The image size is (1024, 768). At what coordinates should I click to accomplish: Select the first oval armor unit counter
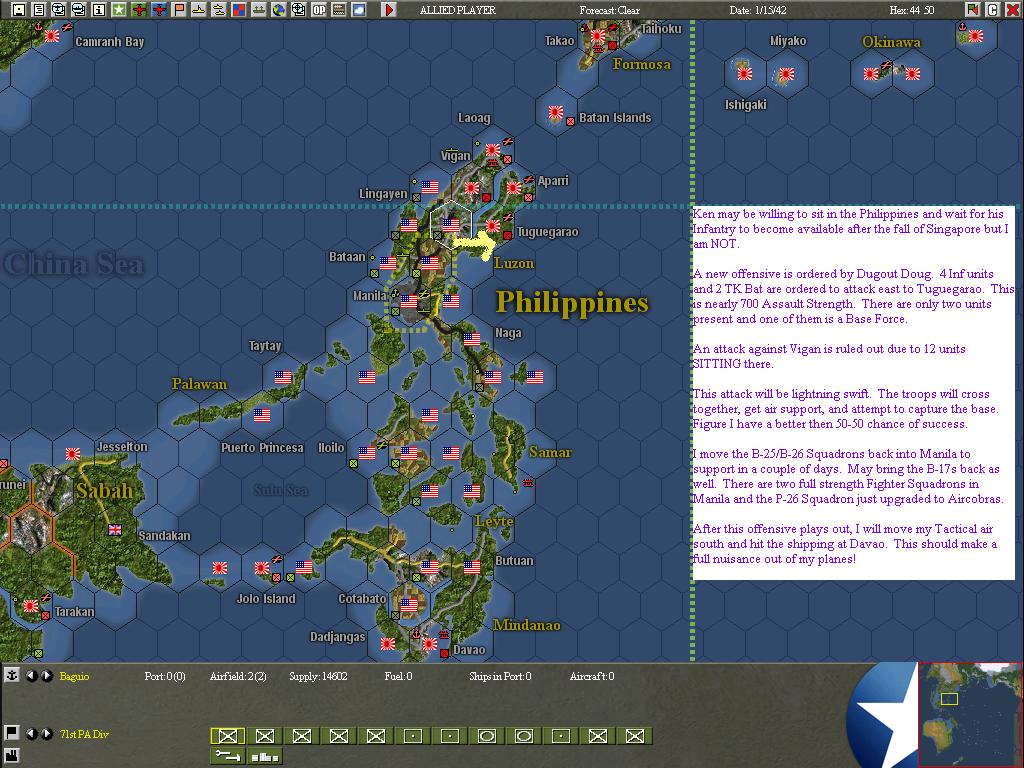coord(487,736)
